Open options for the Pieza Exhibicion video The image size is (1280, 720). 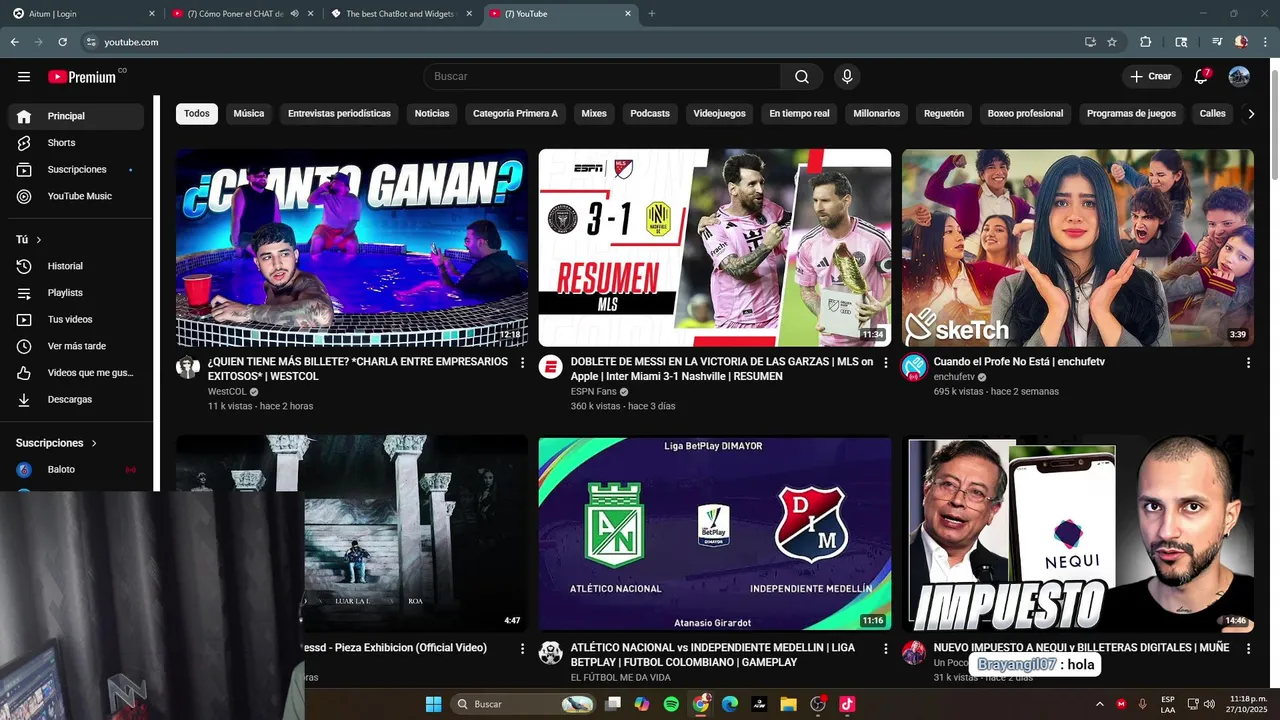522,649
